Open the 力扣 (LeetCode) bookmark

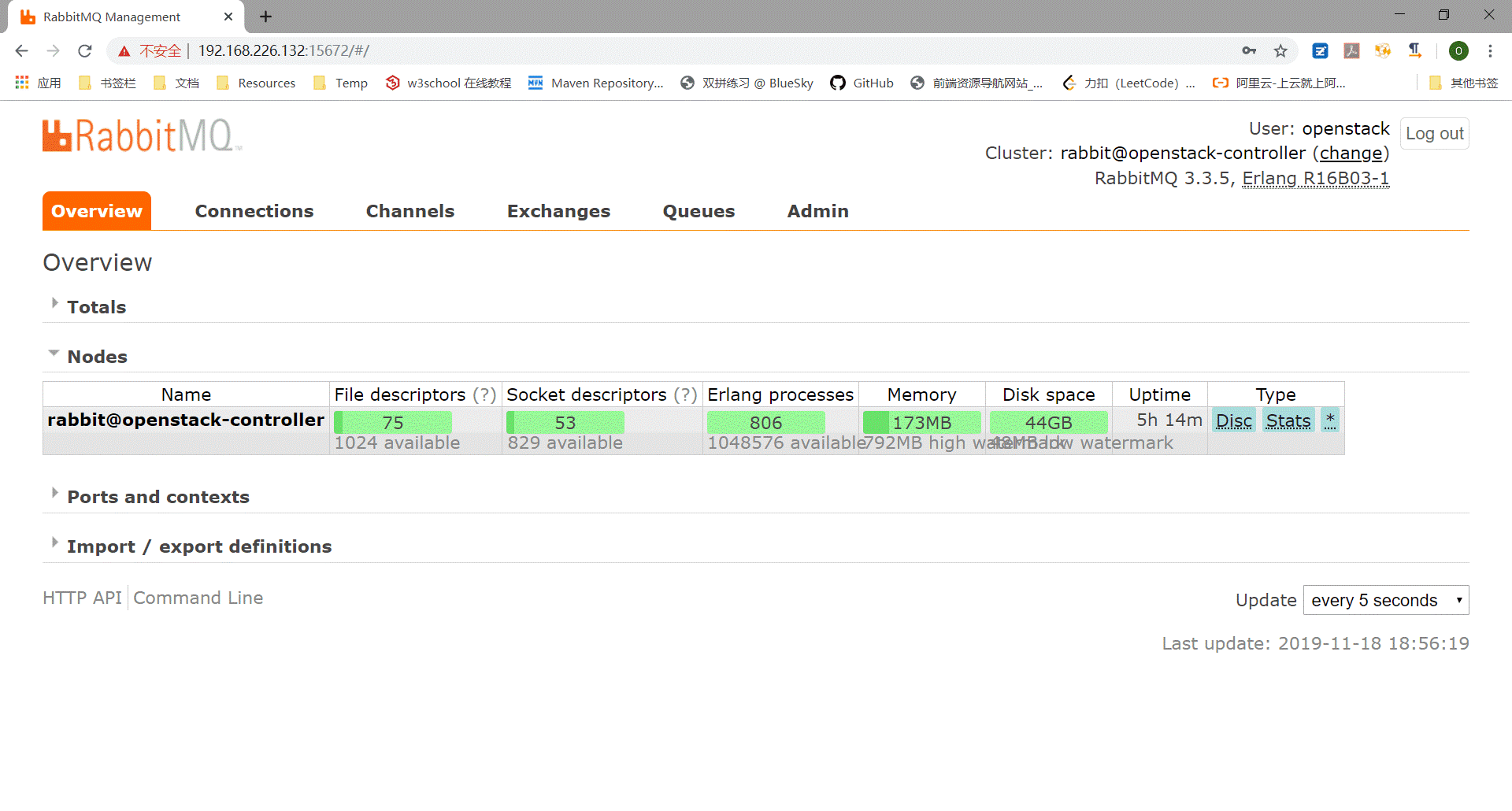(x=1128, y=83)
